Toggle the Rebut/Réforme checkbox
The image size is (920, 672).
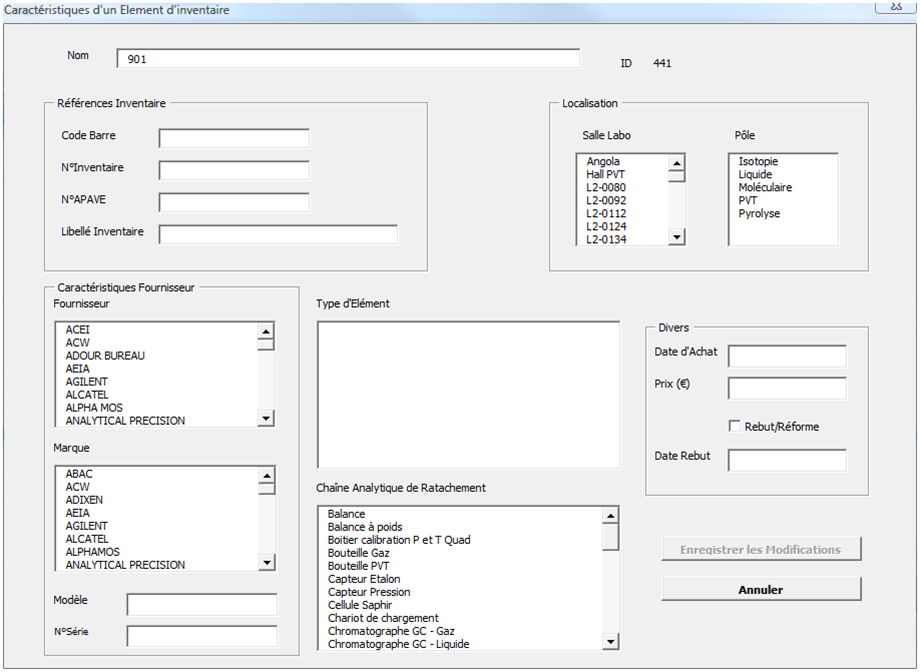(x=735, y=426)
